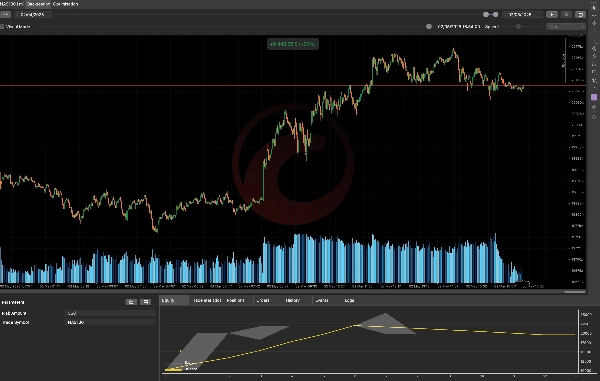The width and height of the screenshot is (600, 381).
Task: Switch to the Trade Statistics tab
Action: (207, 300)
